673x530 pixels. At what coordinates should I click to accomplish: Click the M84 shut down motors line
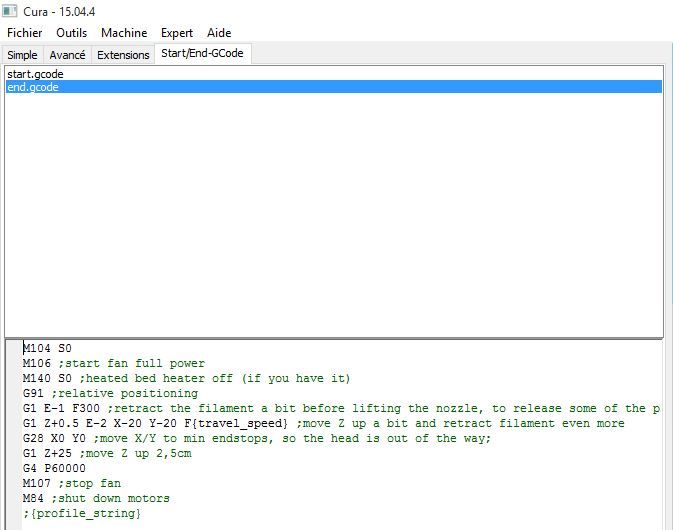click(96, 498)
